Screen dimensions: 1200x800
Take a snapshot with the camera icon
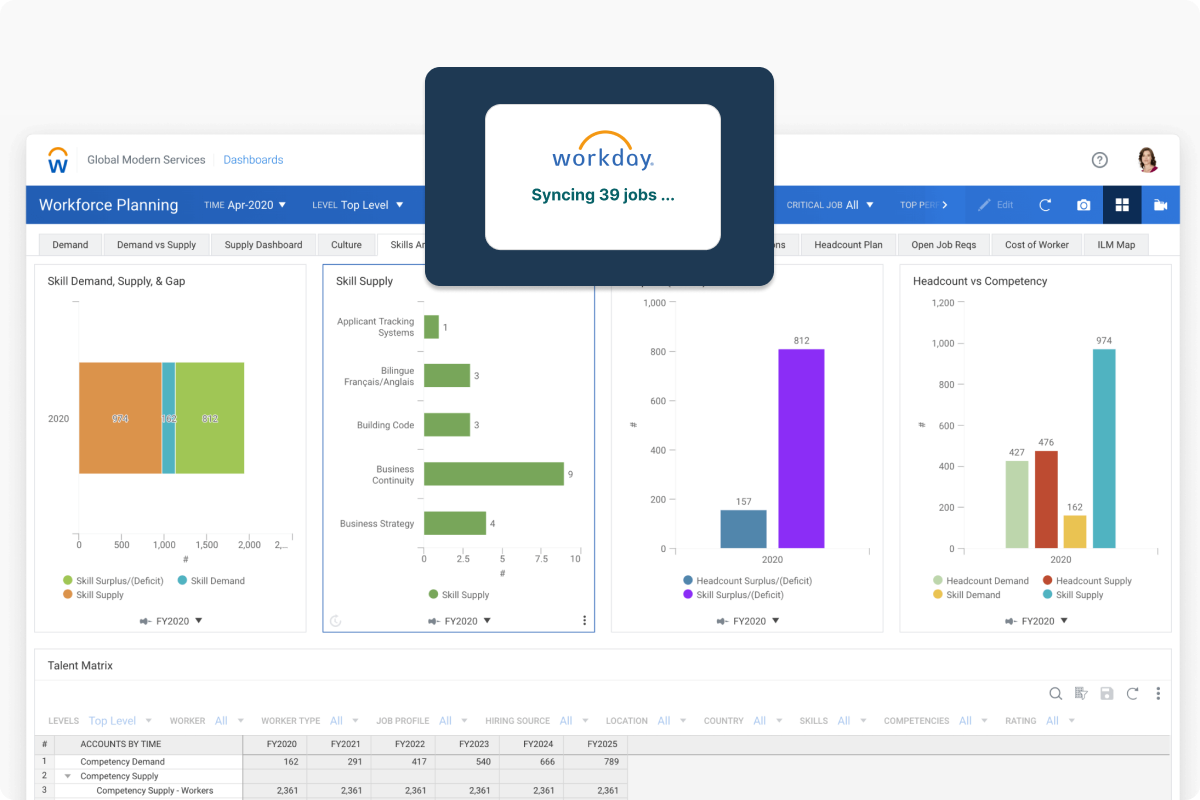coord(1083,205)
